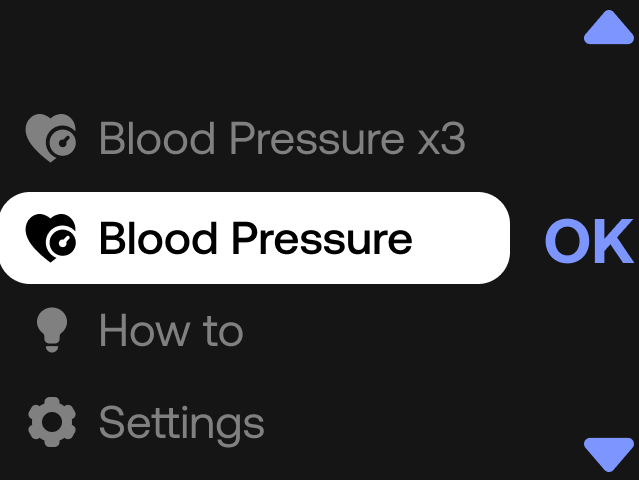Select the highlighted Blood Pressure text
The width and height of the screenshot is (639, 480).
(256, 238)
